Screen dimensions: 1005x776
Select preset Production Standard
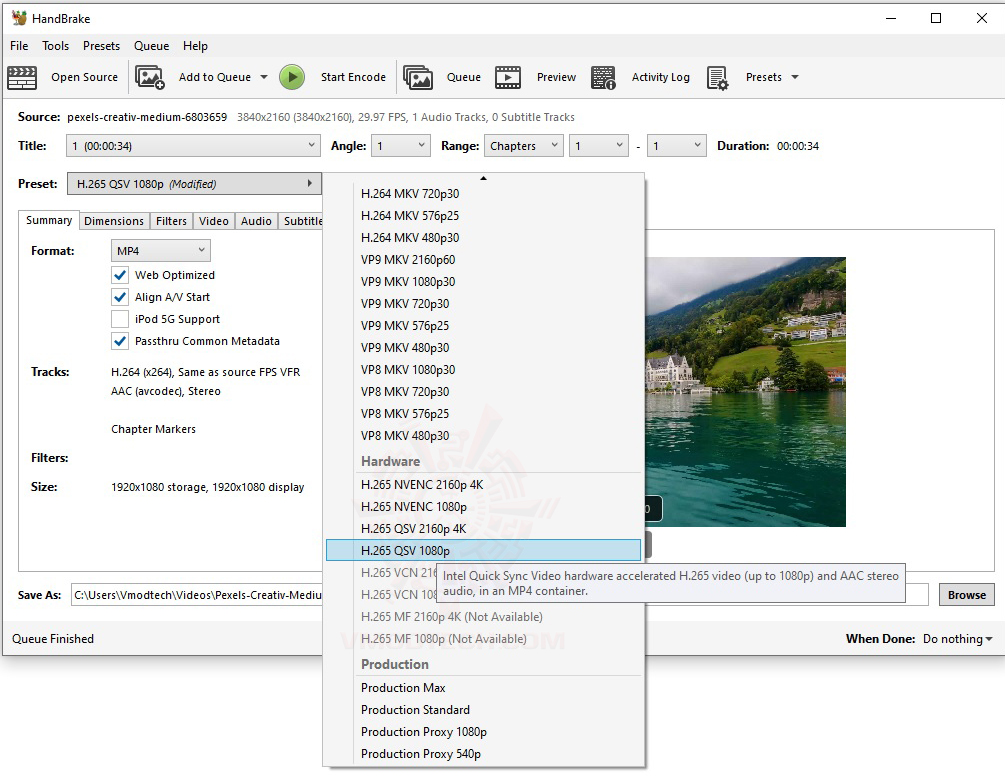[x=483, y=709]
